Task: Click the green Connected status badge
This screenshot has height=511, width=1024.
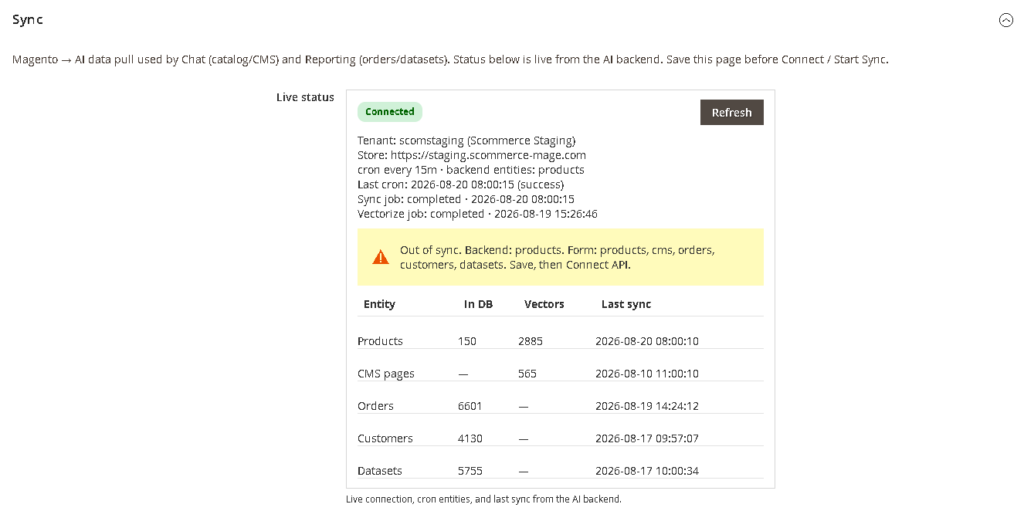Action: [x=390, y=112]
